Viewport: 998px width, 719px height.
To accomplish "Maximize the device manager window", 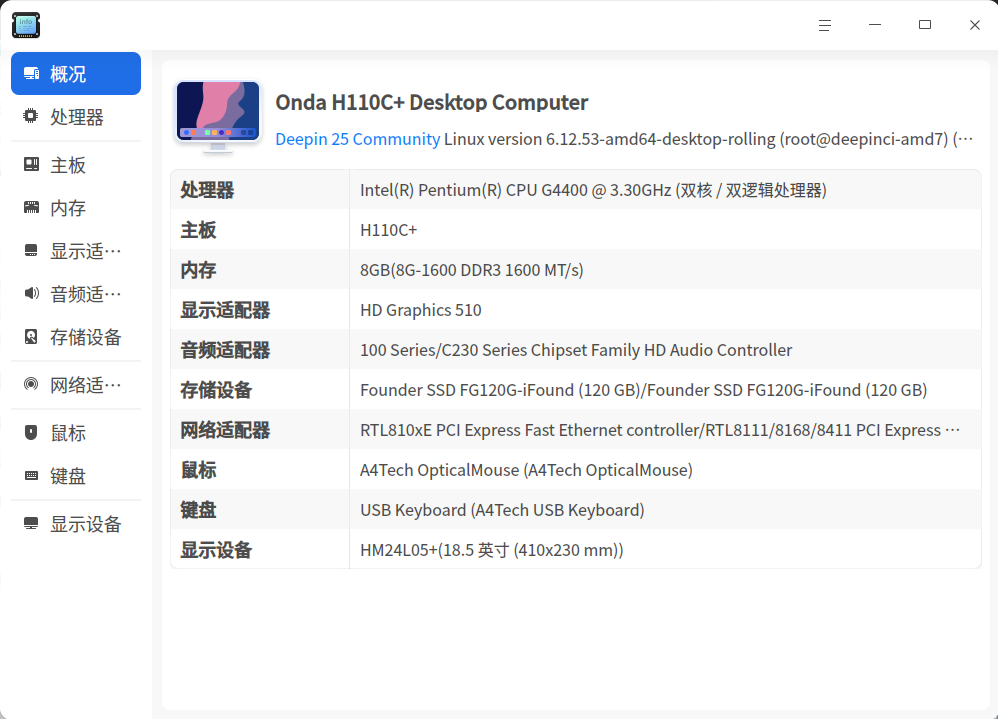I will (925, 25).
